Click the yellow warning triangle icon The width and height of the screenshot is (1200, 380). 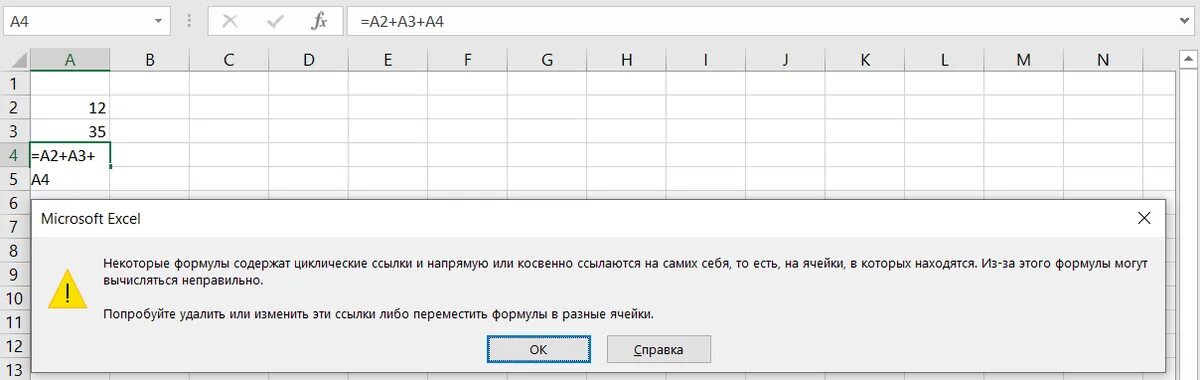[67, 289]
